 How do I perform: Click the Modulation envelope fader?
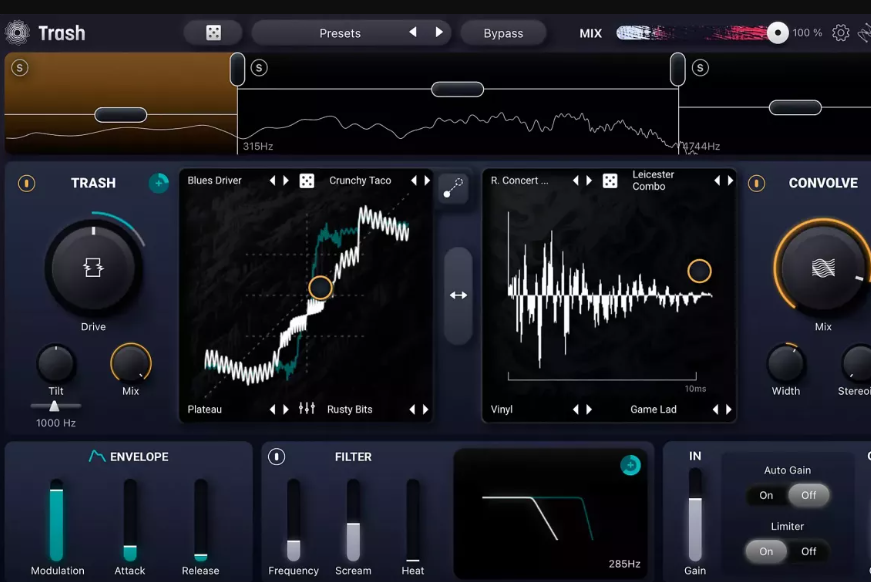click(x=56, y=520)
